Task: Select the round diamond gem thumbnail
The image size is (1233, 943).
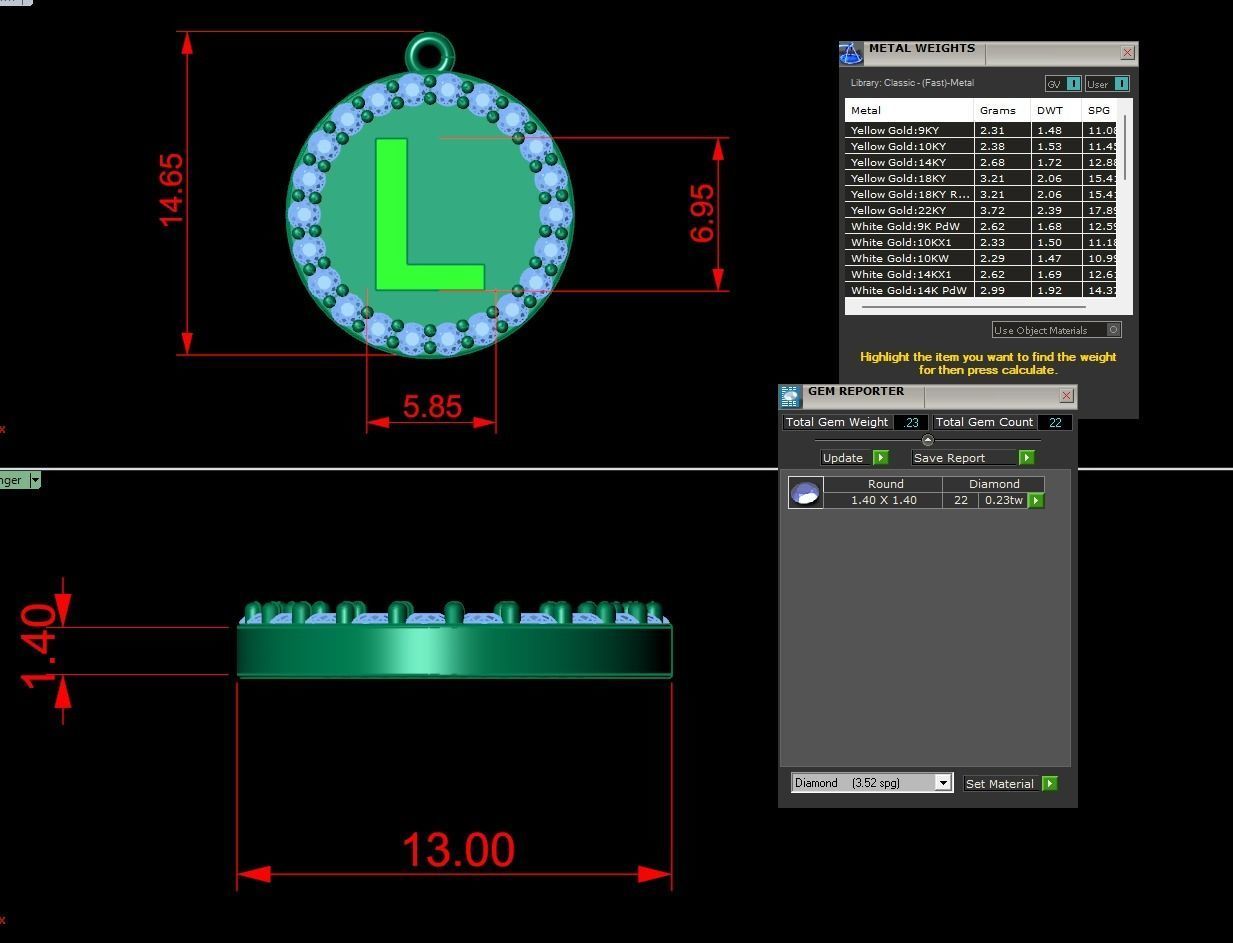Action: 806,492
